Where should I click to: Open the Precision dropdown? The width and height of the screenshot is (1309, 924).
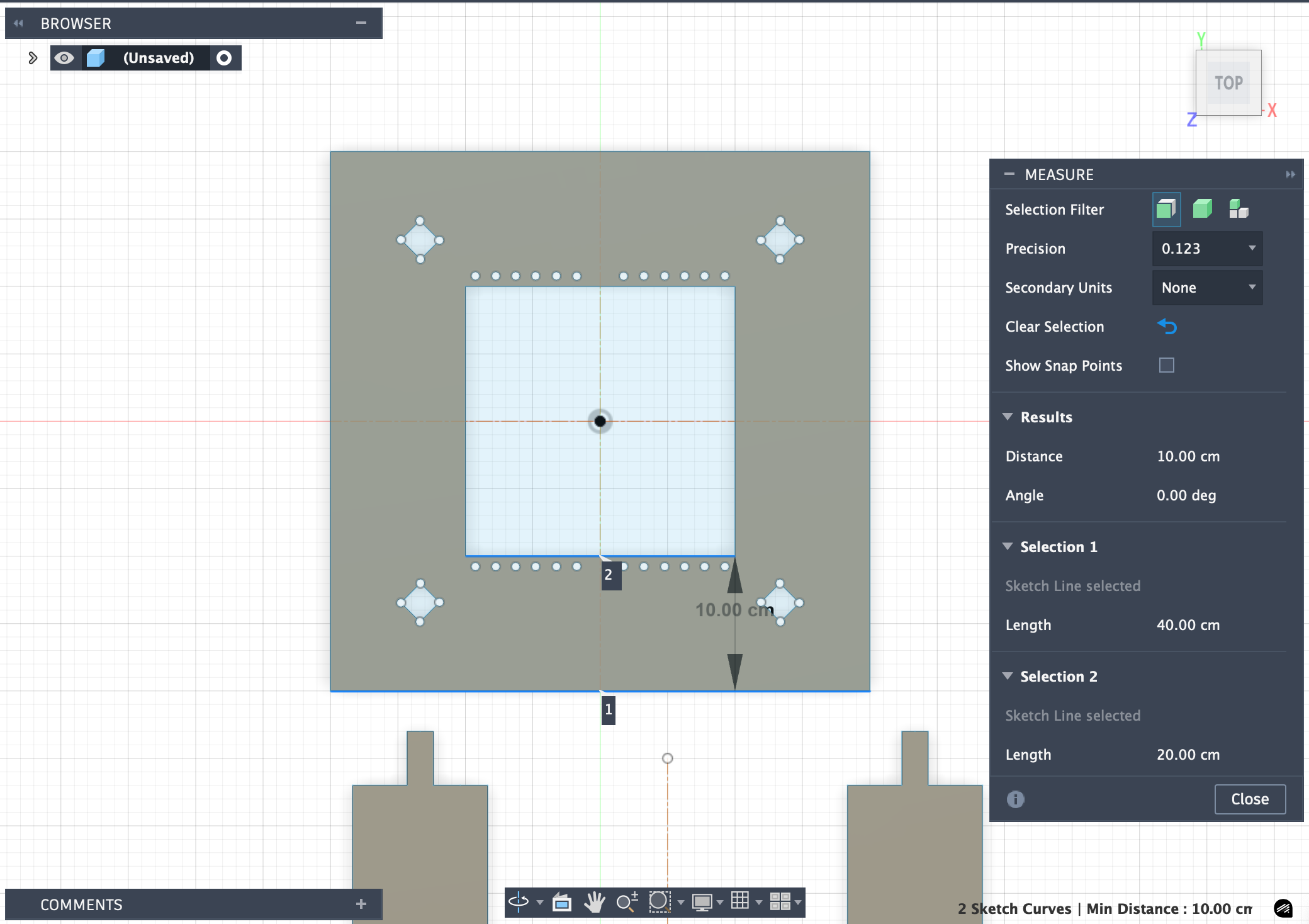tap(1206, 249)
